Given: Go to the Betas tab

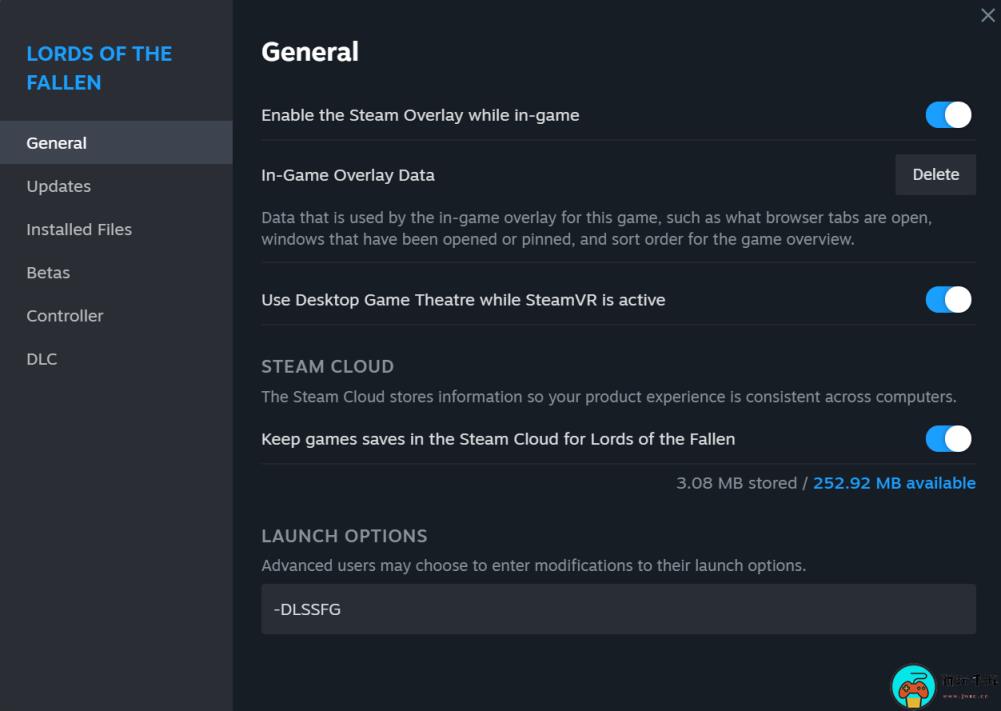Looking at the screenshot, I should [x=116, y=273].
